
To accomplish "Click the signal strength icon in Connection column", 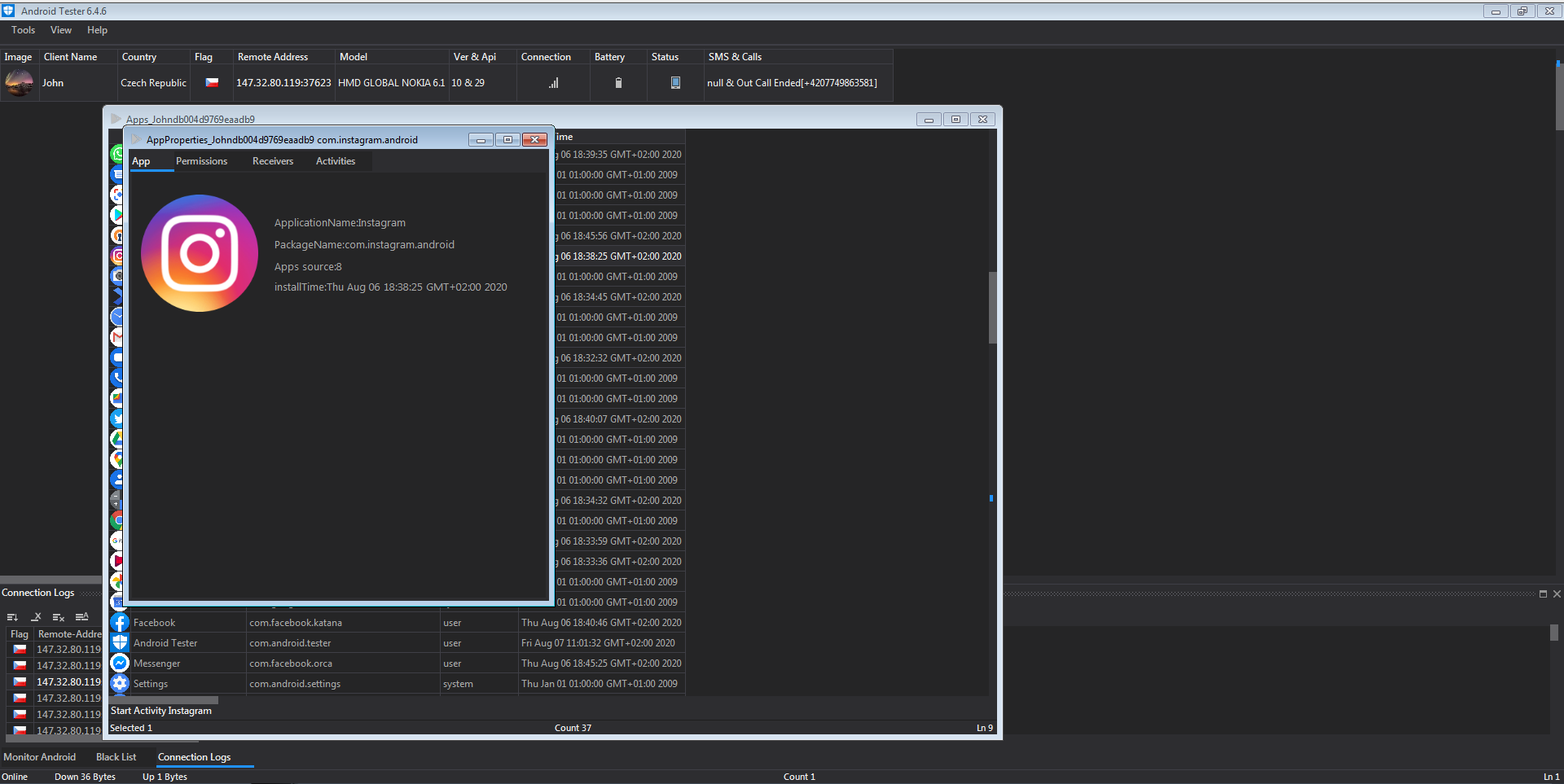I will point(554,83).
